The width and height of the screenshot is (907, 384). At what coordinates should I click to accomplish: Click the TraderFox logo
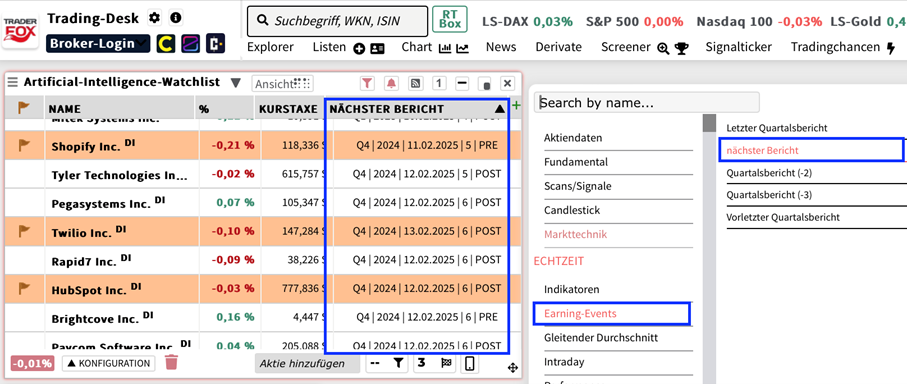21,31
